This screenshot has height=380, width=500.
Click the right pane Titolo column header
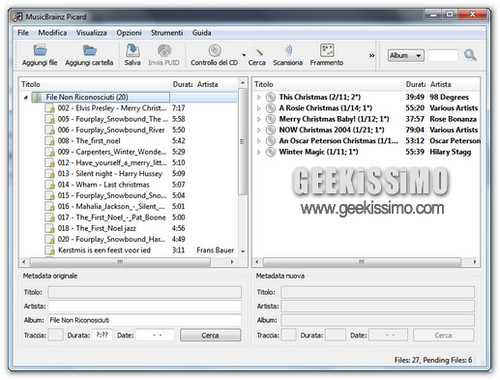pyautogui.click(x=328, y=84)
